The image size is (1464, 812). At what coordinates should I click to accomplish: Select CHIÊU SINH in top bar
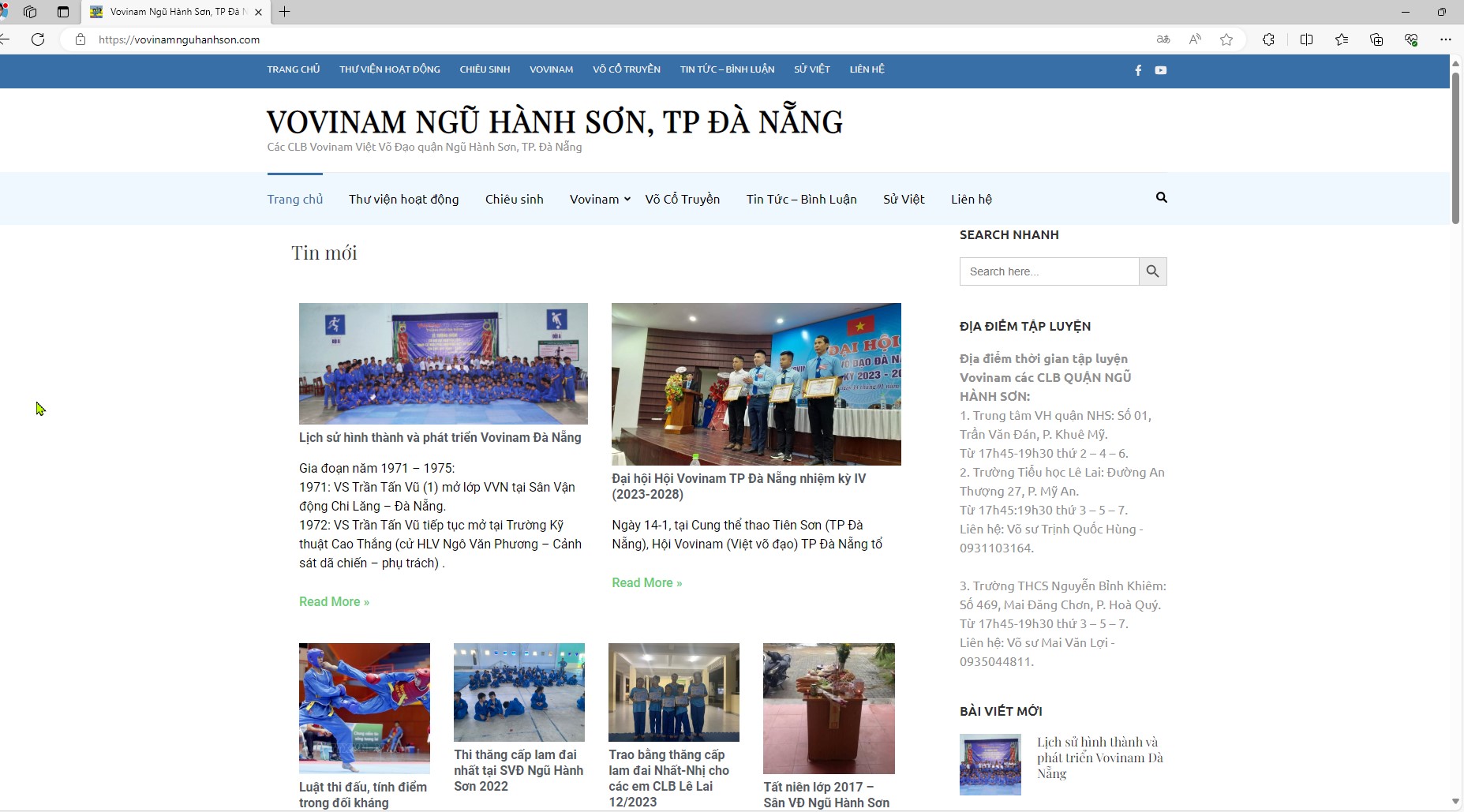[485, 69]
